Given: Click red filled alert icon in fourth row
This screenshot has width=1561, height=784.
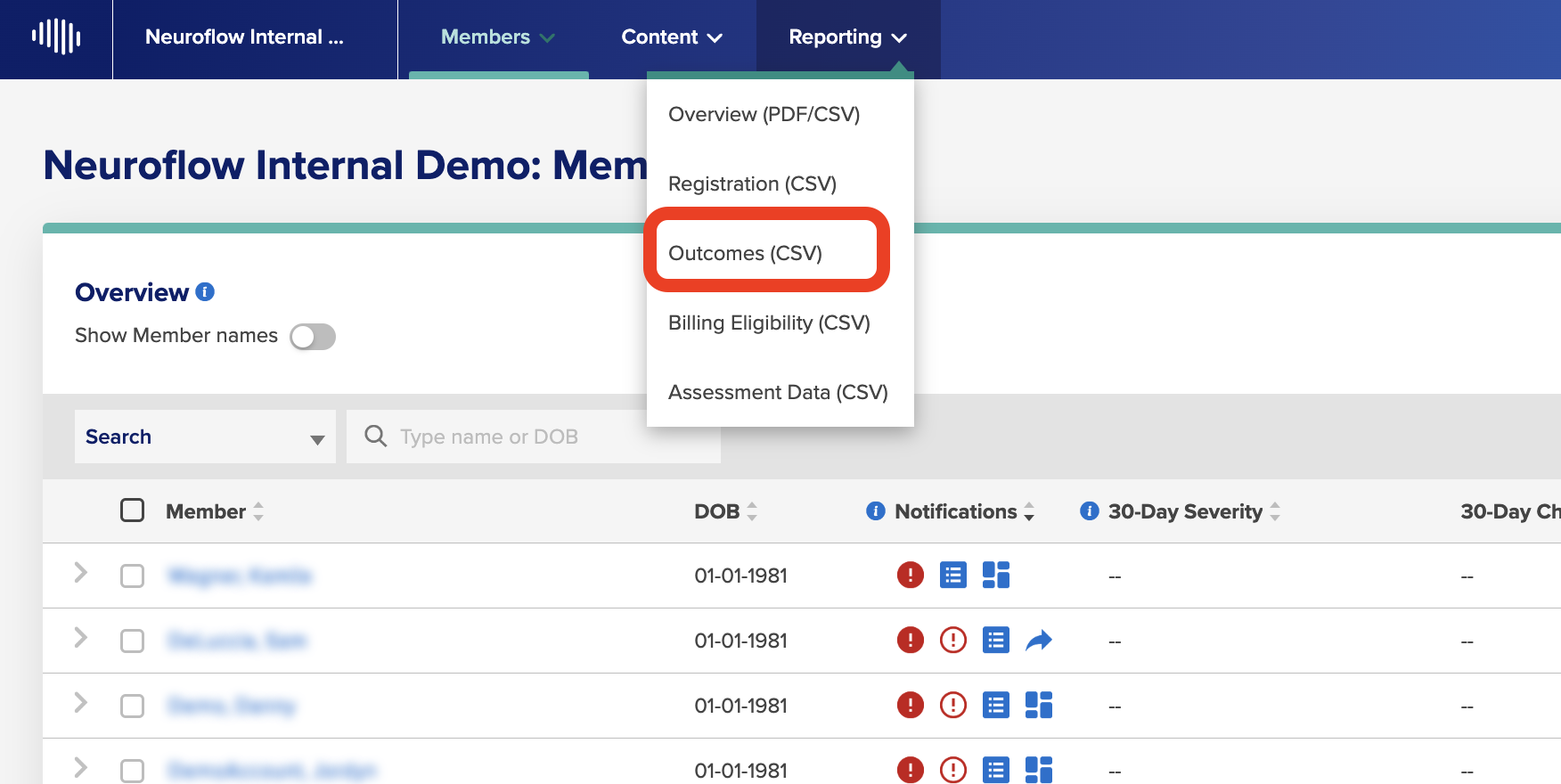Looking at the screenshot, I should coord(910,770).
